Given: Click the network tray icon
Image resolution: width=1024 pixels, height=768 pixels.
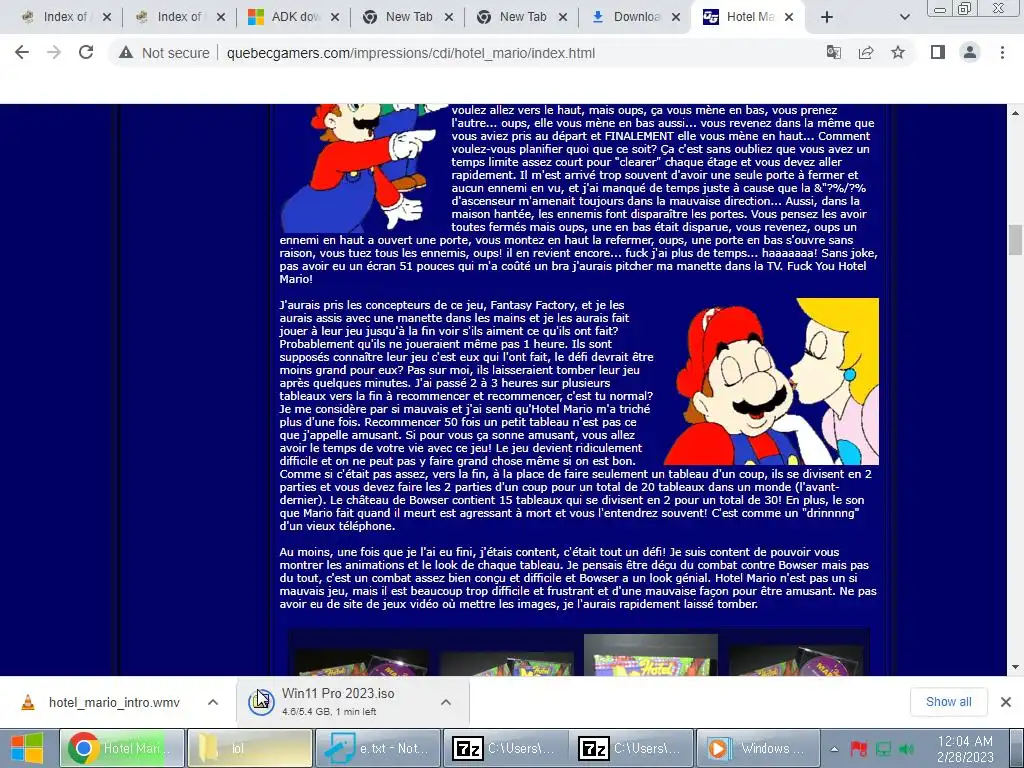Looking at the screenshot, I should point(883,748).
